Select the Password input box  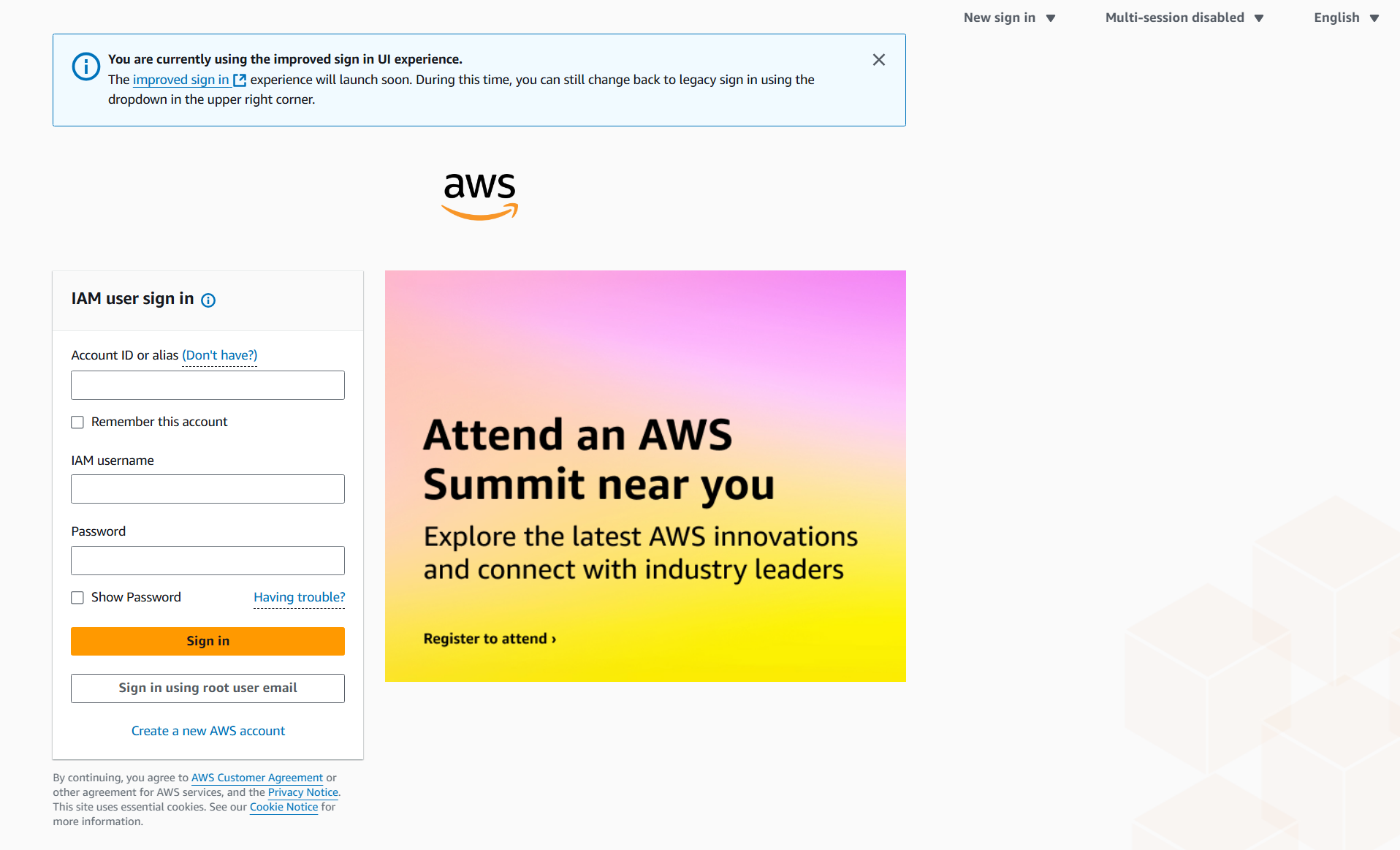(208, 561)
